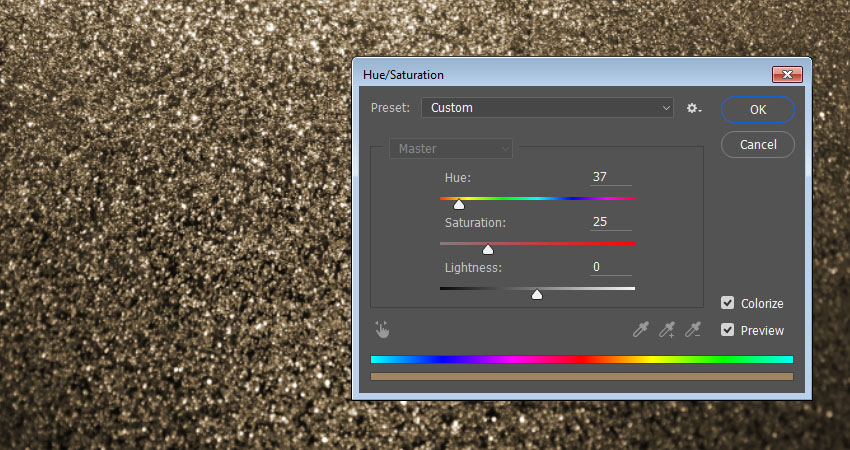This screenshot has height=450, width=850.
Task: Click the brown output color bar
Action: [x=581, y=376]
